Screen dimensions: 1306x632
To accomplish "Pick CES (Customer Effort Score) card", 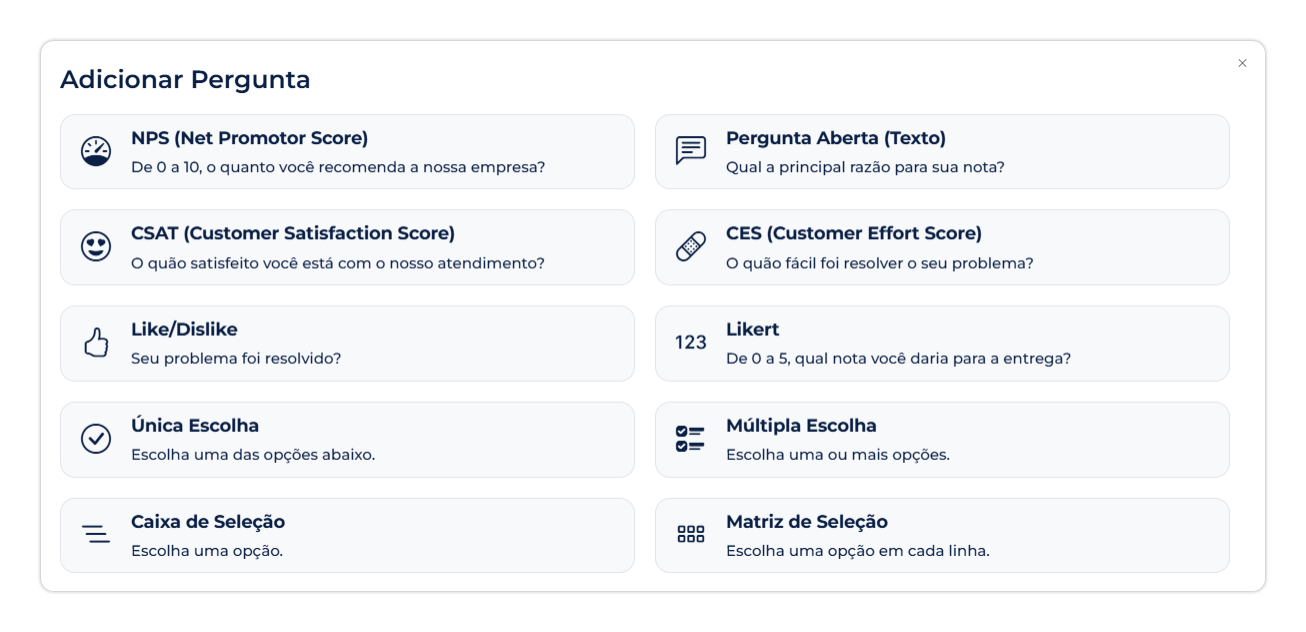I will pyautogui.click(x=853, y=233).
